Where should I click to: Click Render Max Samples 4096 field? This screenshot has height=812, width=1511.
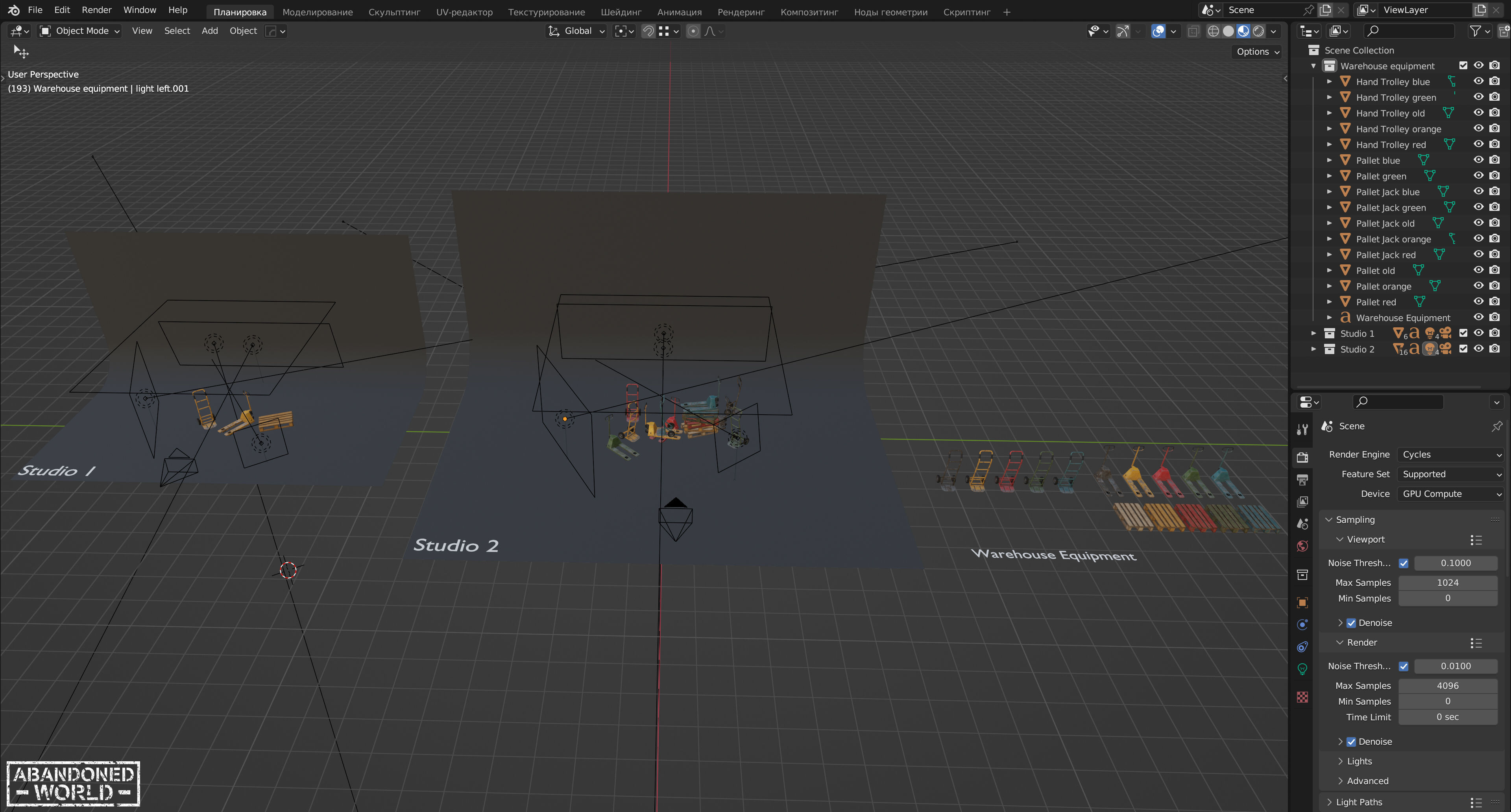click(1447, 685)
